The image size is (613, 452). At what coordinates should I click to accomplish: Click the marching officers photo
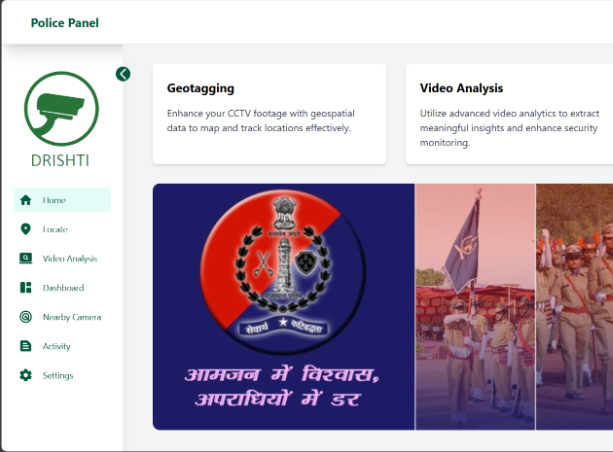(x=574, y=307)
